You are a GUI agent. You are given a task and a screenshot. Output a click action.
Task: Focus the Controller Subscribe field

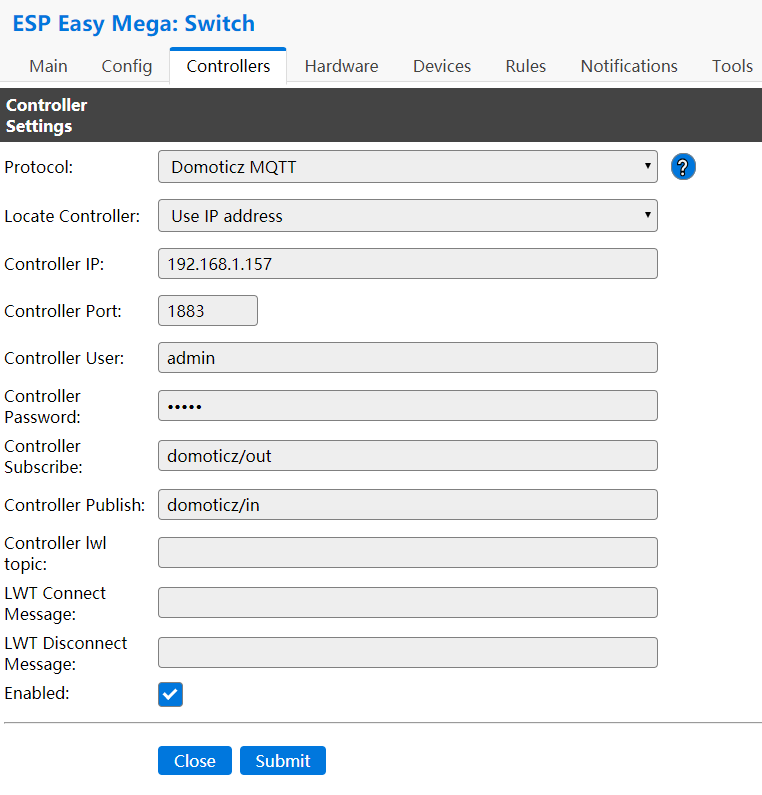[x=408, y=456]
